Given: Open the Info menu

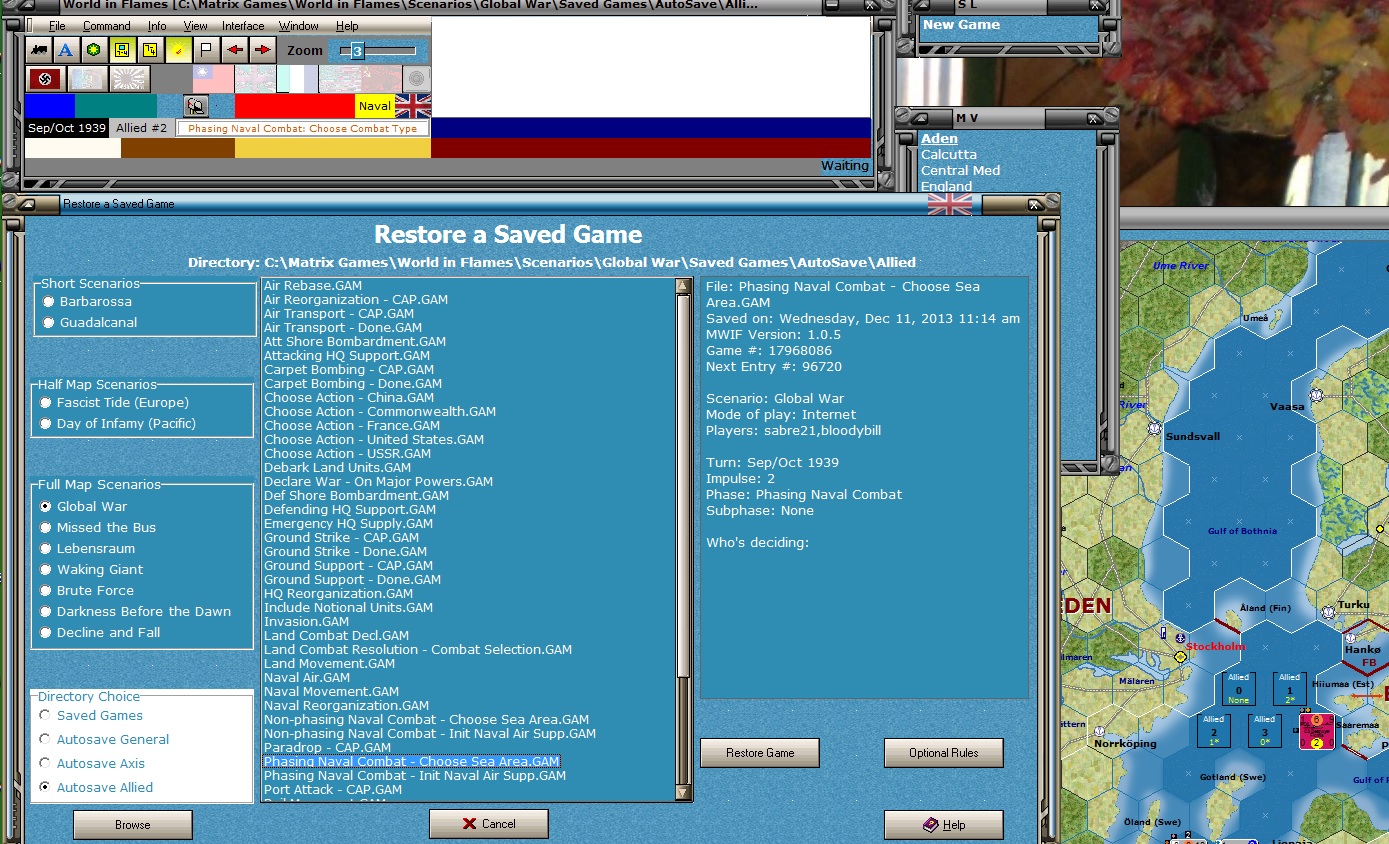Looking at the screenshot, I should (x=157, y=26).
